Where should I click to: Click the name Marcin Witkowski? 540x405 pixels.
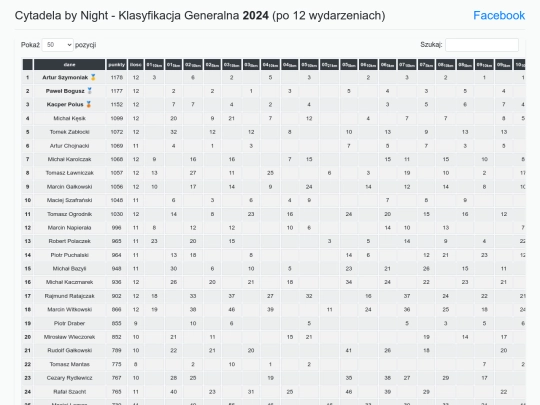pyautogui.click(x=70, y=309)
